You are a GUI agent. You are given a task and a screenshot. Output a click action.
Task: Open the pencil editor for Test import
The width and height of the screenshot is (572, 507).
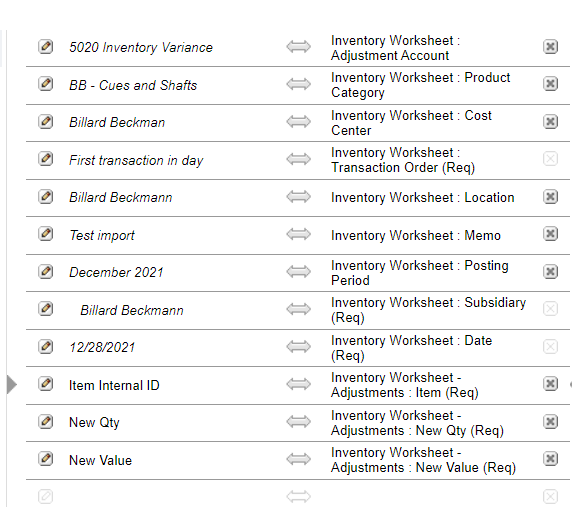[46, 234]
